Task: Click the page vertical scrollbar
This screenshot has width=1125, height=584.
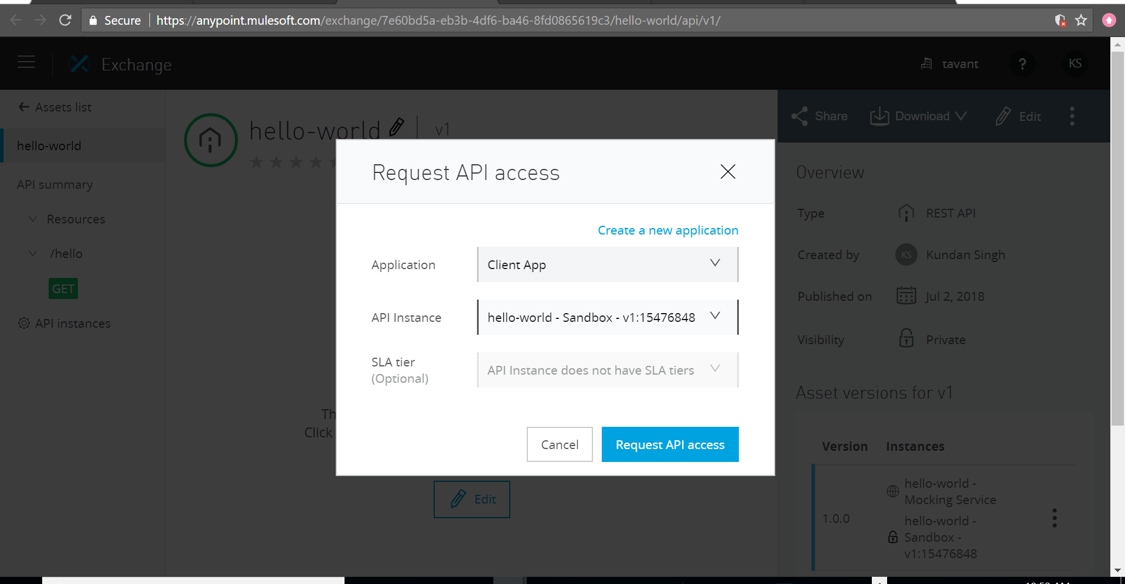Action: click(1117, 237)
